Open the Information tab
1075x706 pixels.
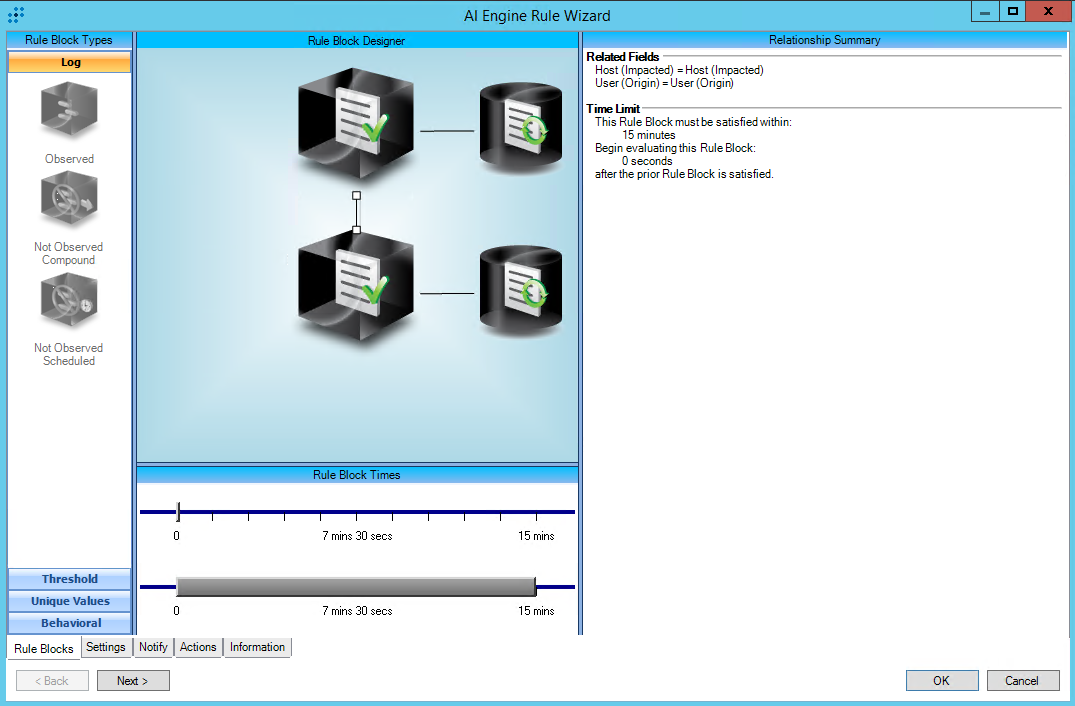pyautogui.click(x=257, y=647)
